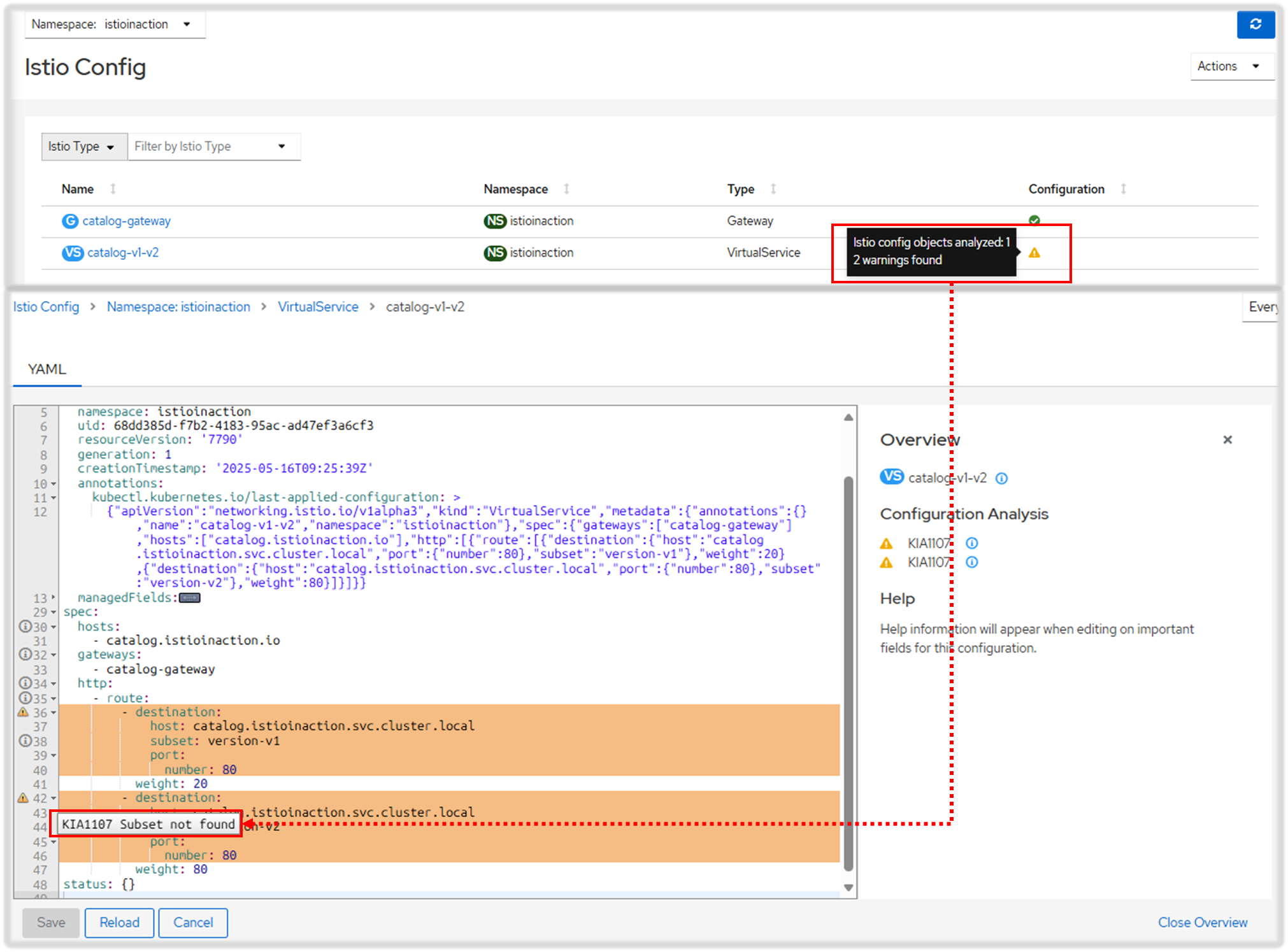This screenshot has width=1288, height=952.
Task: Click info marker on editor line 30
Action: (25, 627)
